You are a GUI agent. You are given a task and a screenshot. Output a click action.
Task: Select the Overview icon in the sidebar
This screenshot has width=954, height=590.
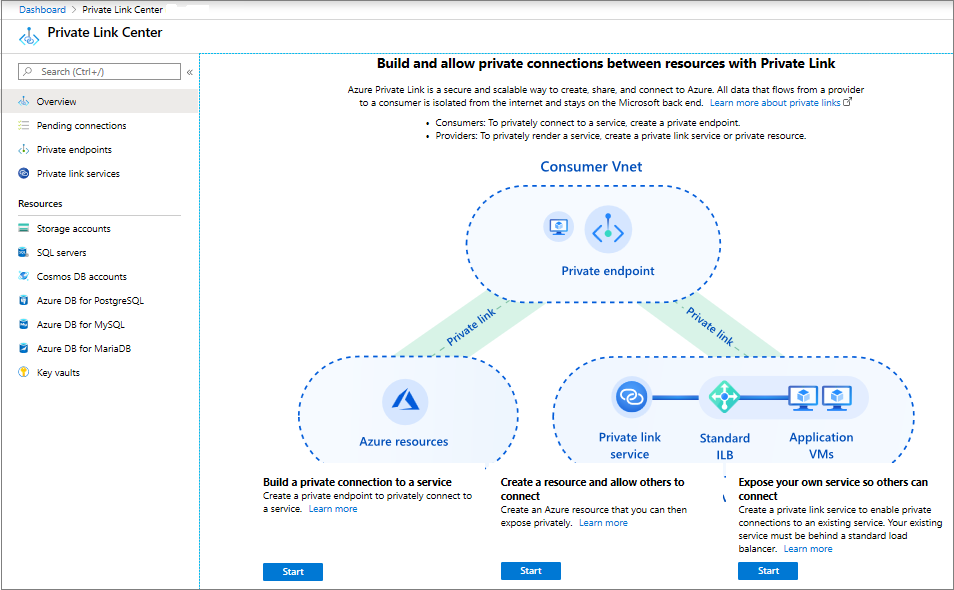click(22, 101)
